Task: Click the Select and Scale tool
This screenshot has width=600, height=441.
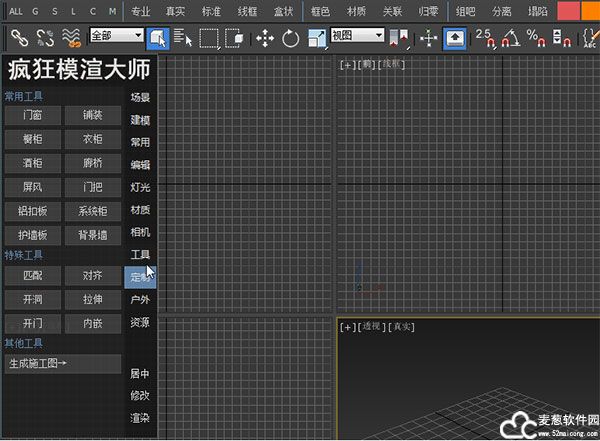Action: pyautogui.click(x=316, y=38)
